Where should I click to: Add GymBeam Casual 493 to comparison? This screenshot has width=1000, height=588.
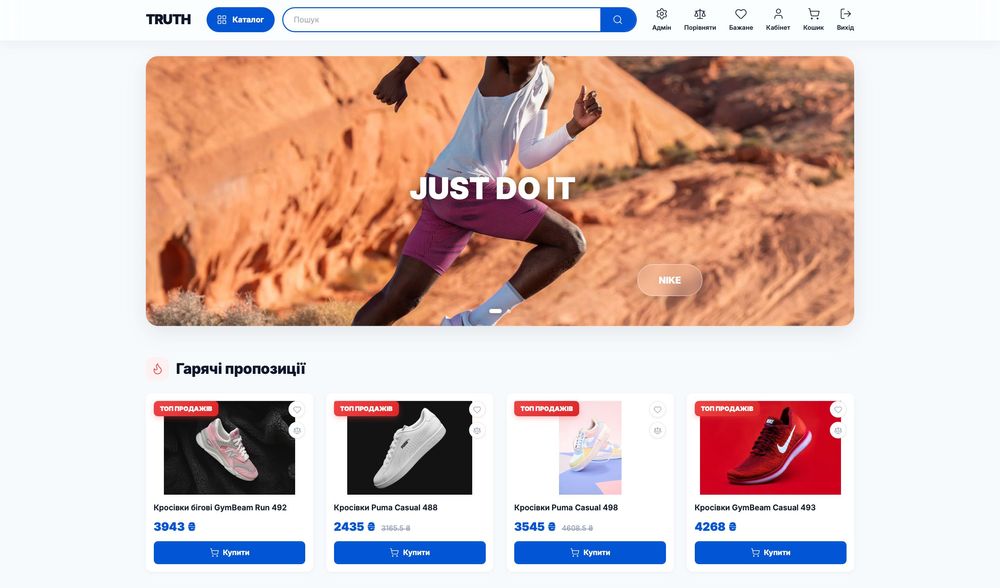pos(838,430)
